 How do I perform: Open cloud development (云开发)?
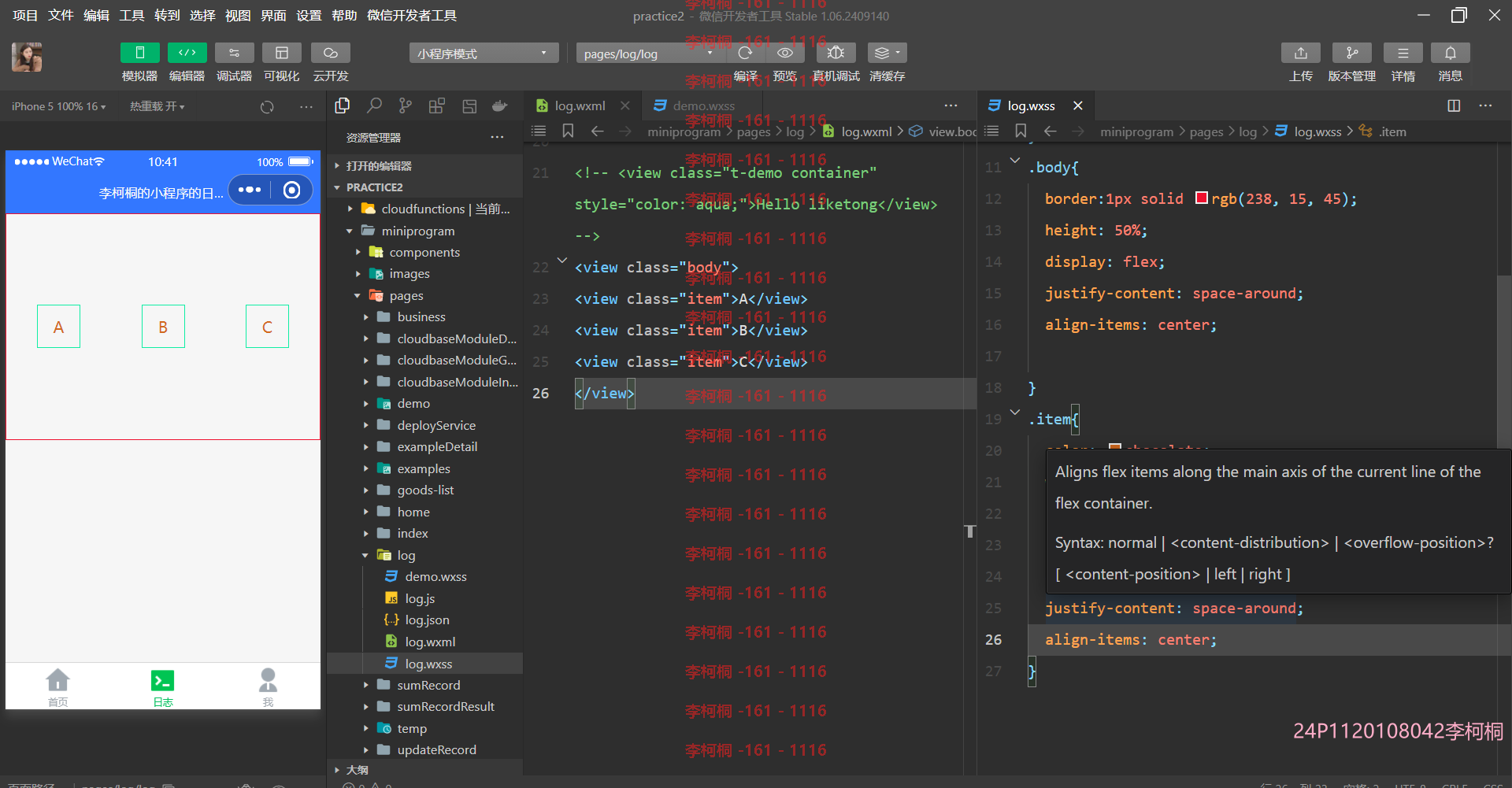tap(331, 53)
